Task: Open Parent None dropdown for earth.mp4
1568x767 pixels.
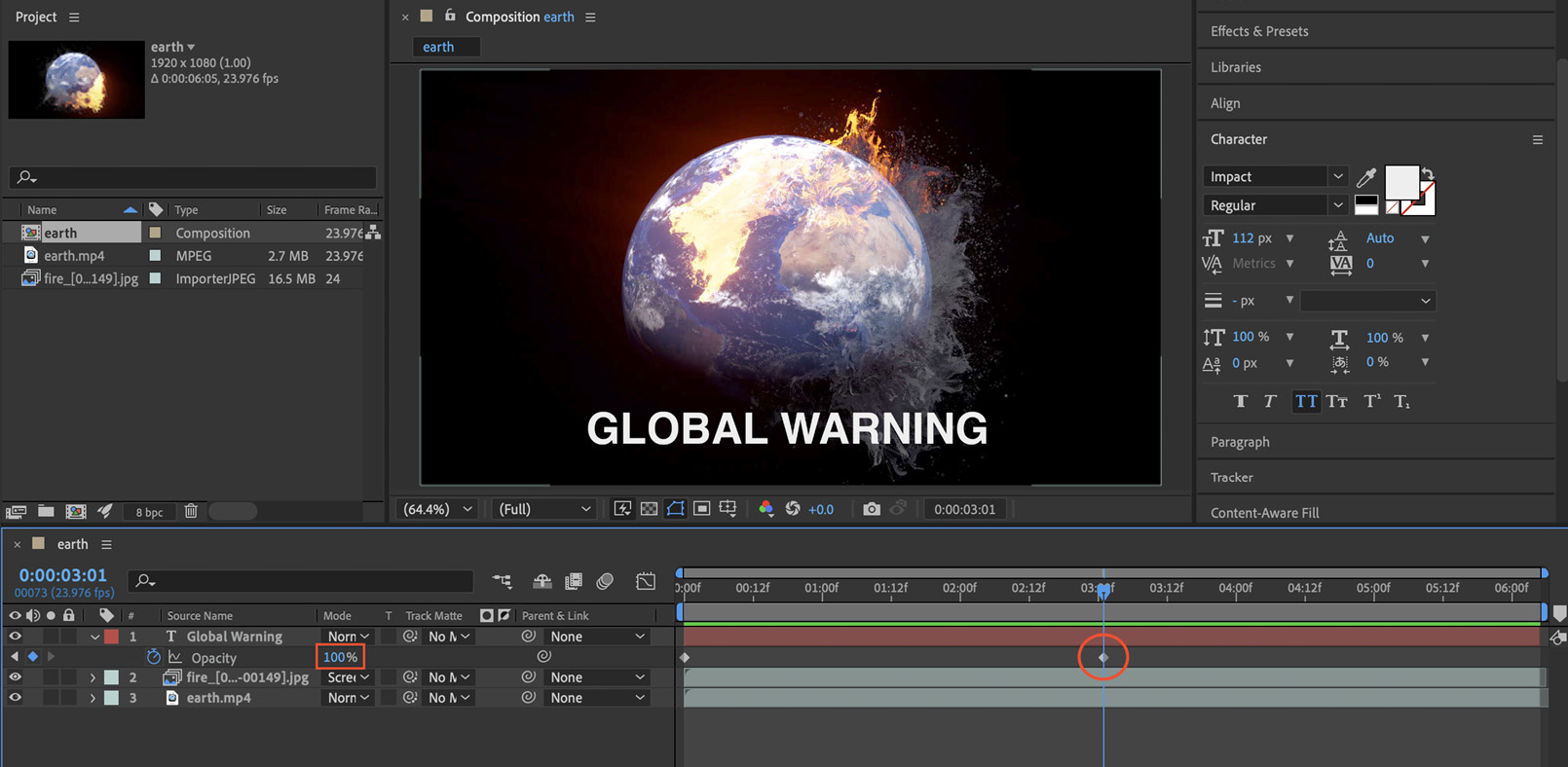Action: (596, 698)
